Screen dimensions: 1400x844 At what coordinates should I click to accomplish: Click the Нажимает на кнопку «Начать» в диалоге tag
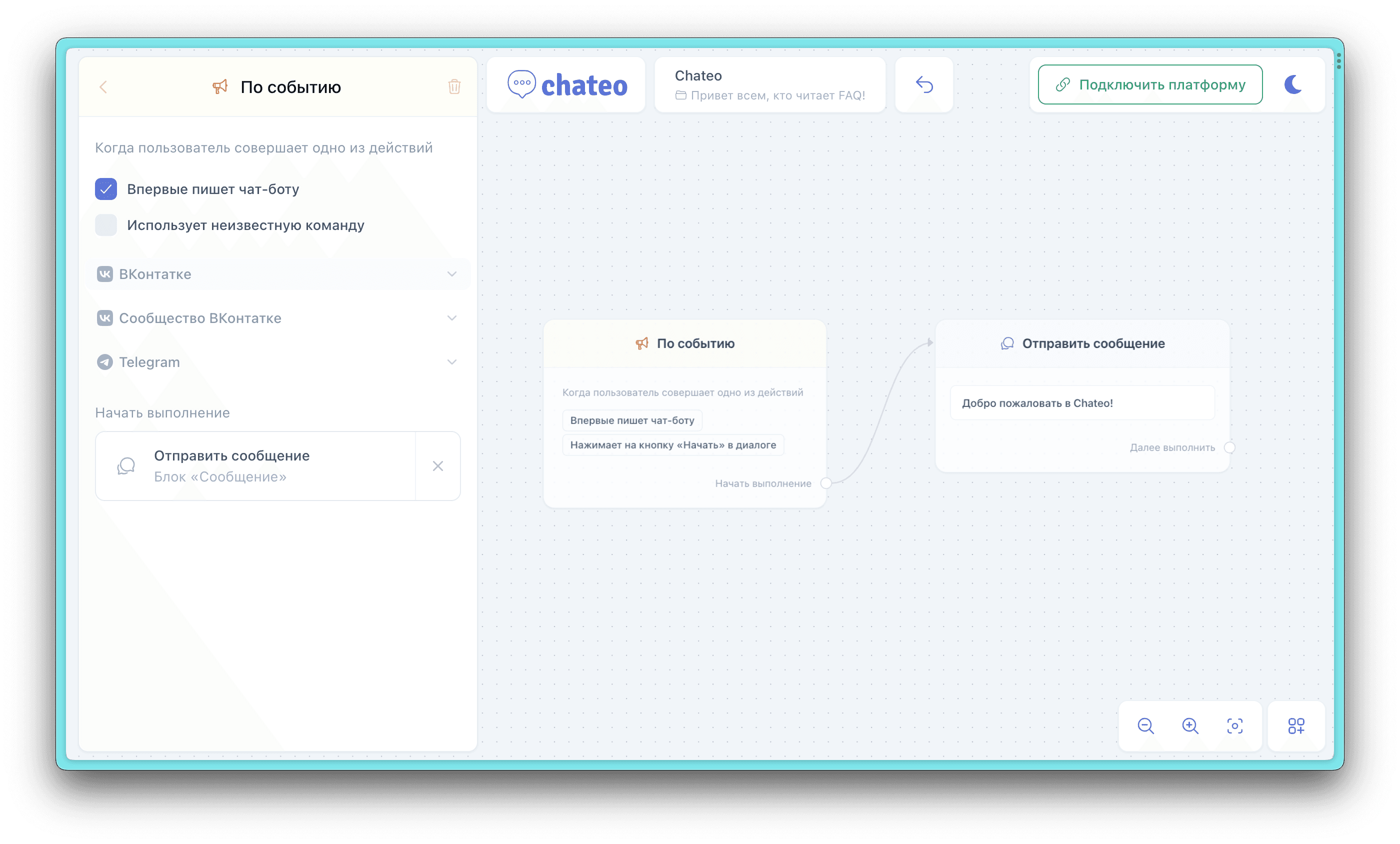click(673, 445)
